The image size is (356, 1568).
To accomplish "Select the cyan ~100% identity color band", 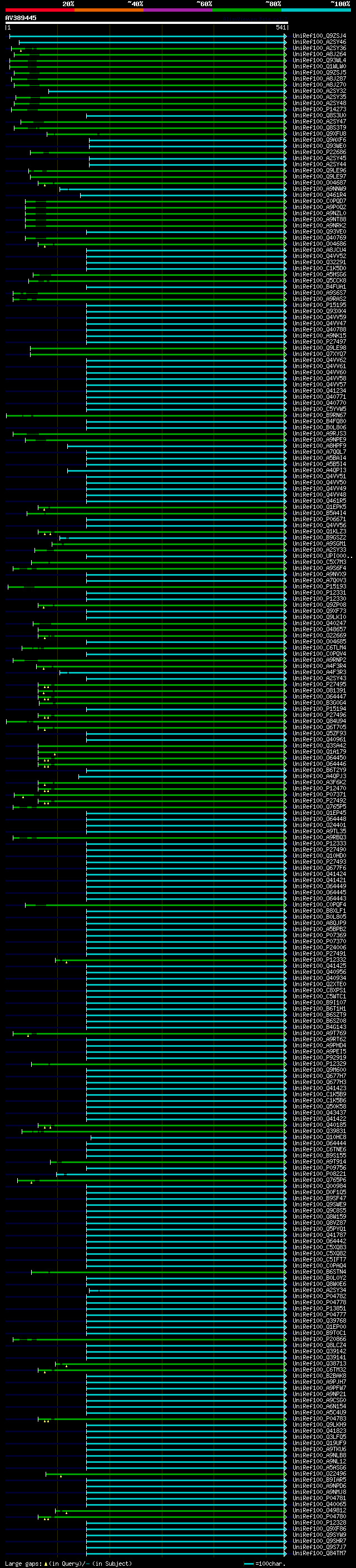I will tap(316, 10).
